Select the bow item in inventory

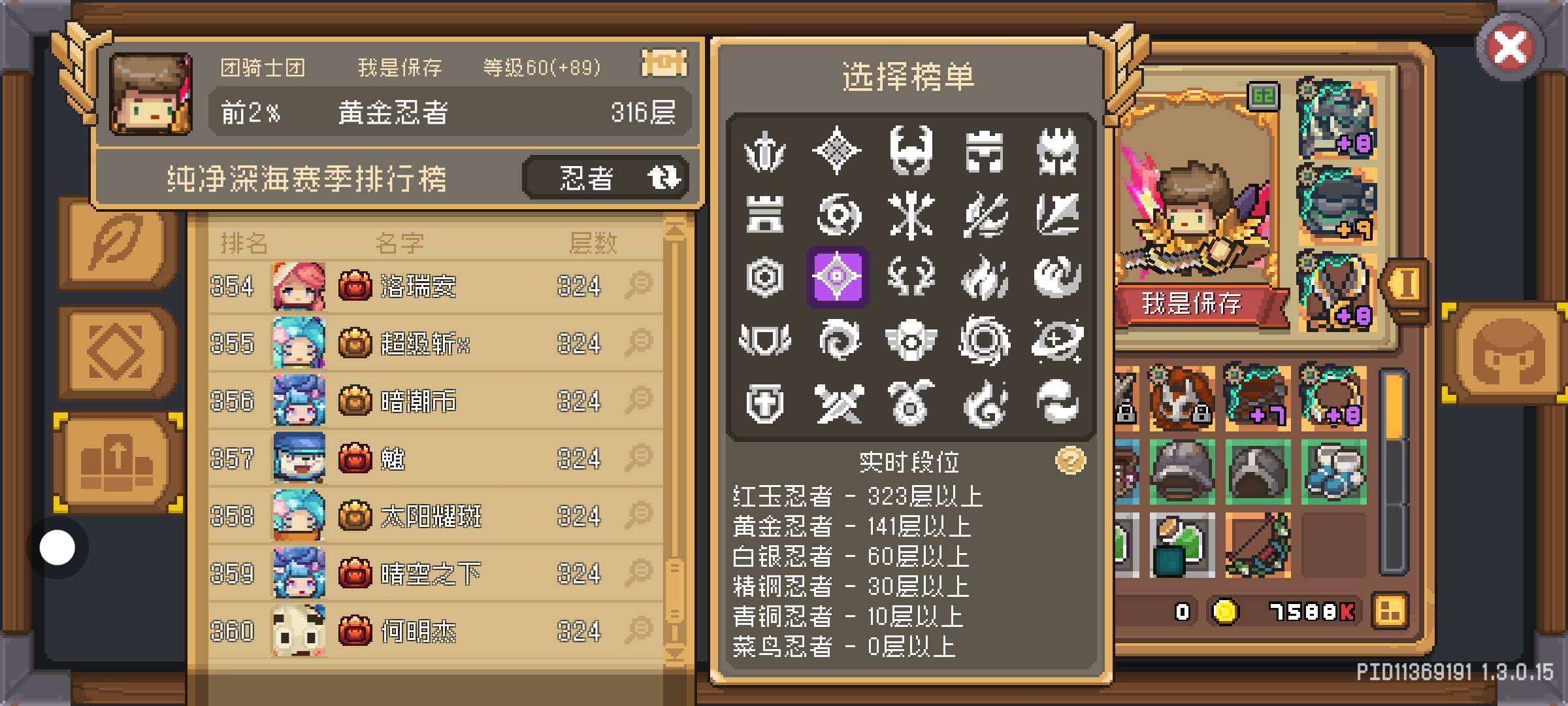1257,545
